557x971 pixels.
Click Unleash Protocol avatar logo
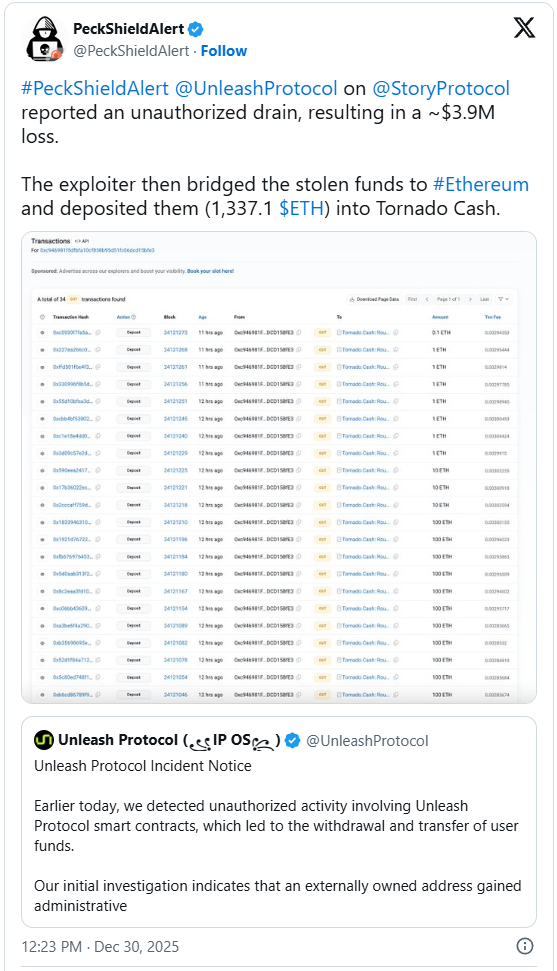click(44, 740)
